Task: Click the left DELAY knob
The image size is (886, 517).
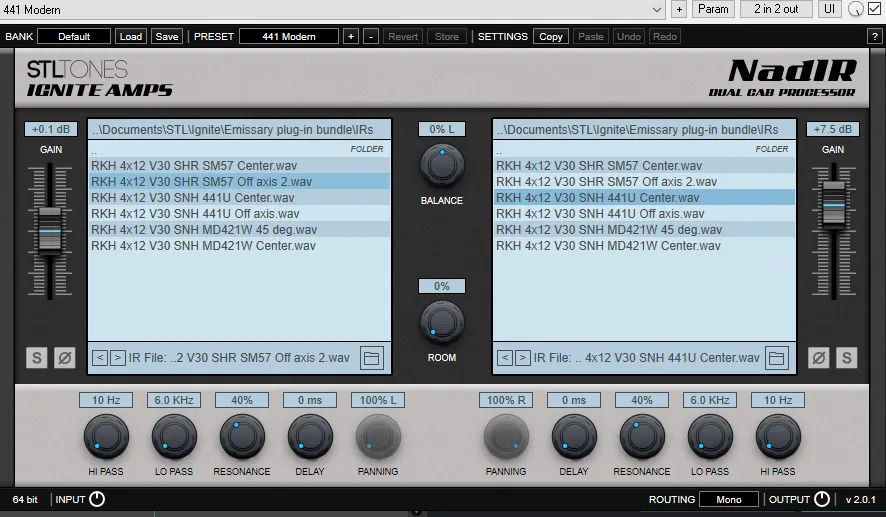Action: tap(310, 437)
